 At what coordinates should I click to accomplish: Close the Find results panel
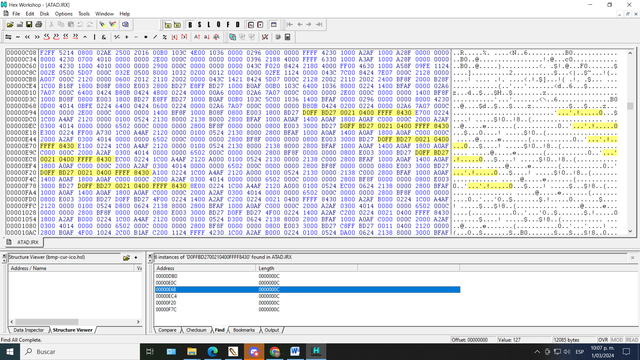click(632, 258)
